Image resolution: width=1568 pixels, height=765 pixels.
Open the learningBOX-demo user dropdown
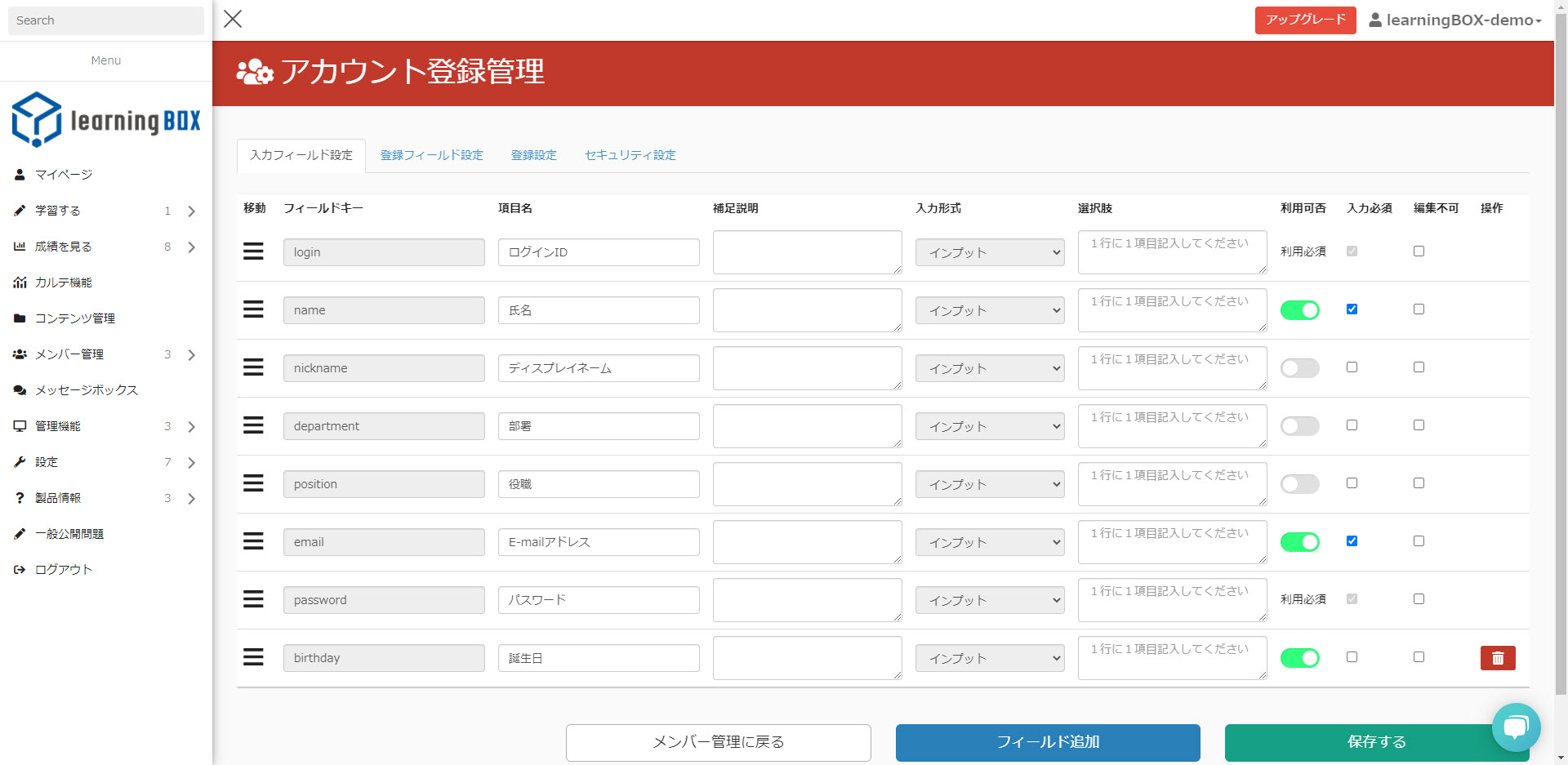pos(1454,20)
